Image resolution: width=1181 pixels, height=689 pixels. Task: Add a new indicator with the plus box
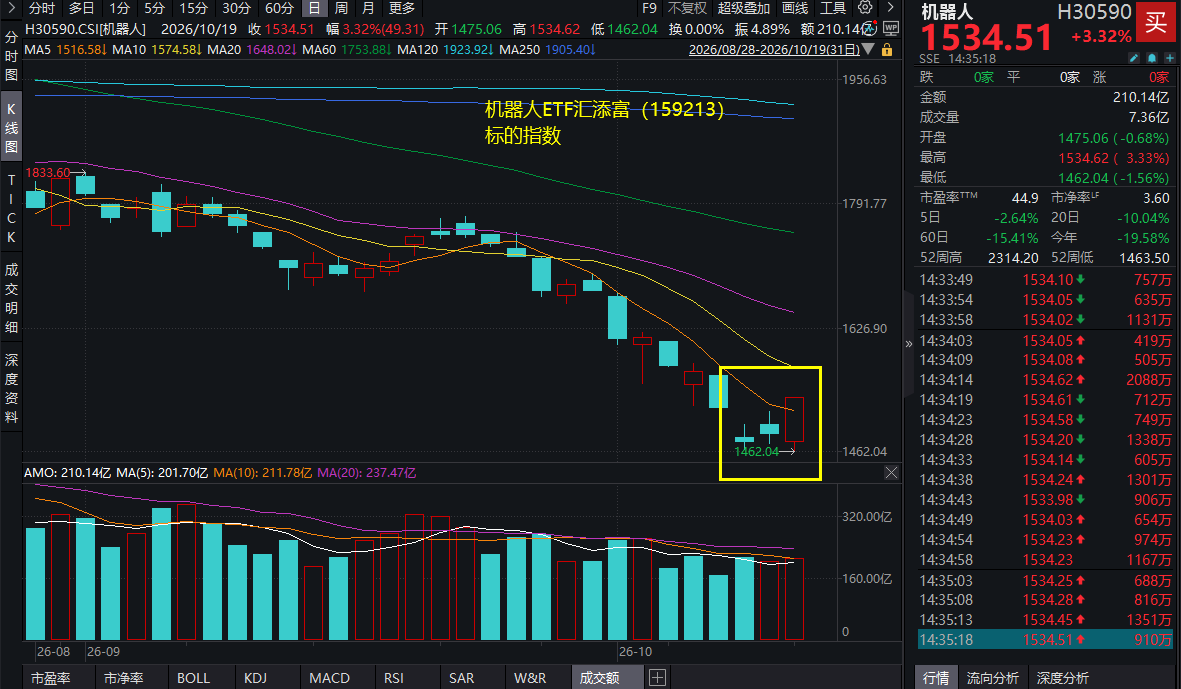(x=657, y=678)
